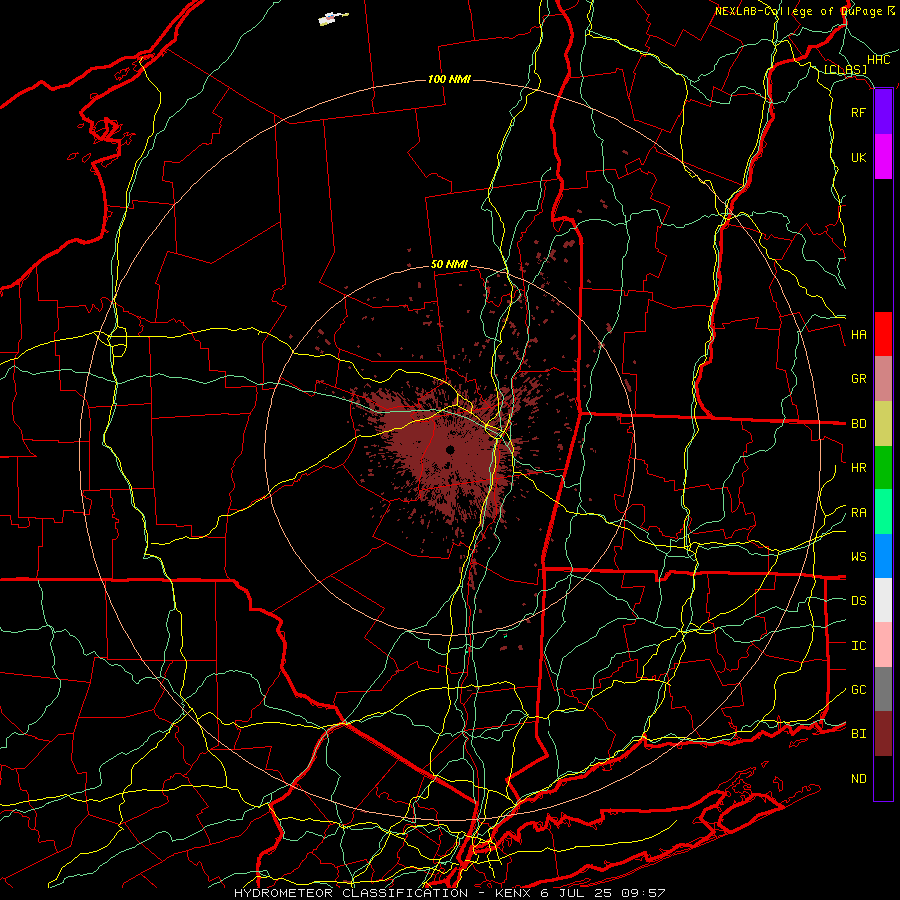Click the Hydrometeor Classification KENX title text

click(x=449, y=893)
